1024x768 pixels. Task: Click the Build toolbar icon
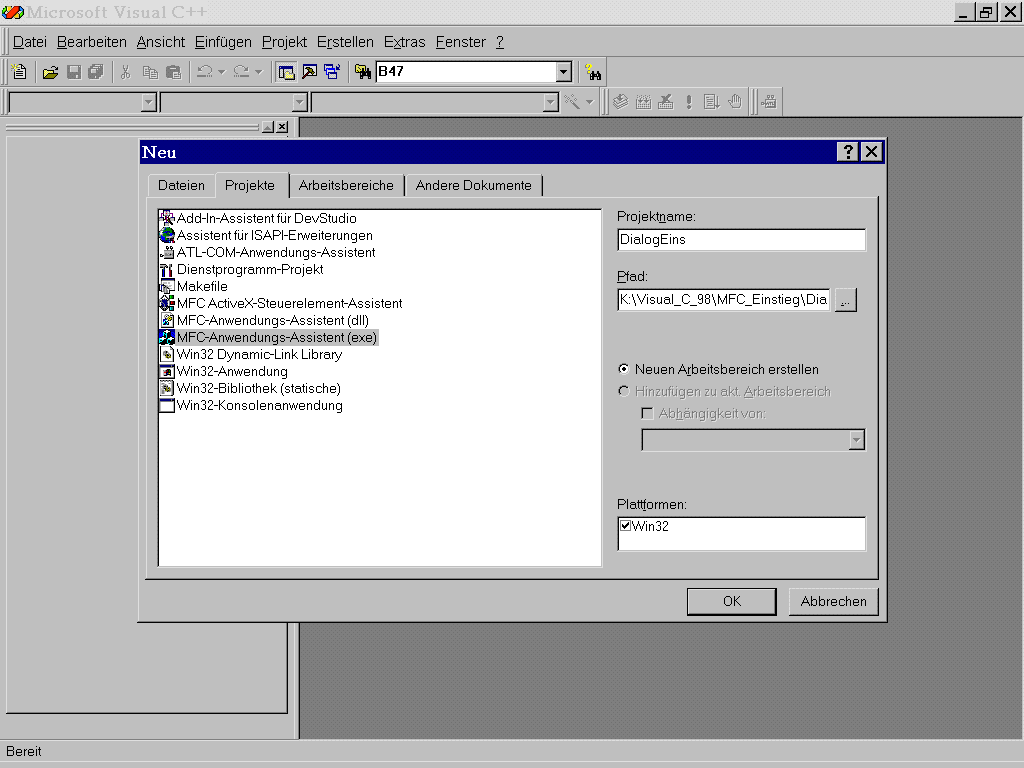coord(643,102)
